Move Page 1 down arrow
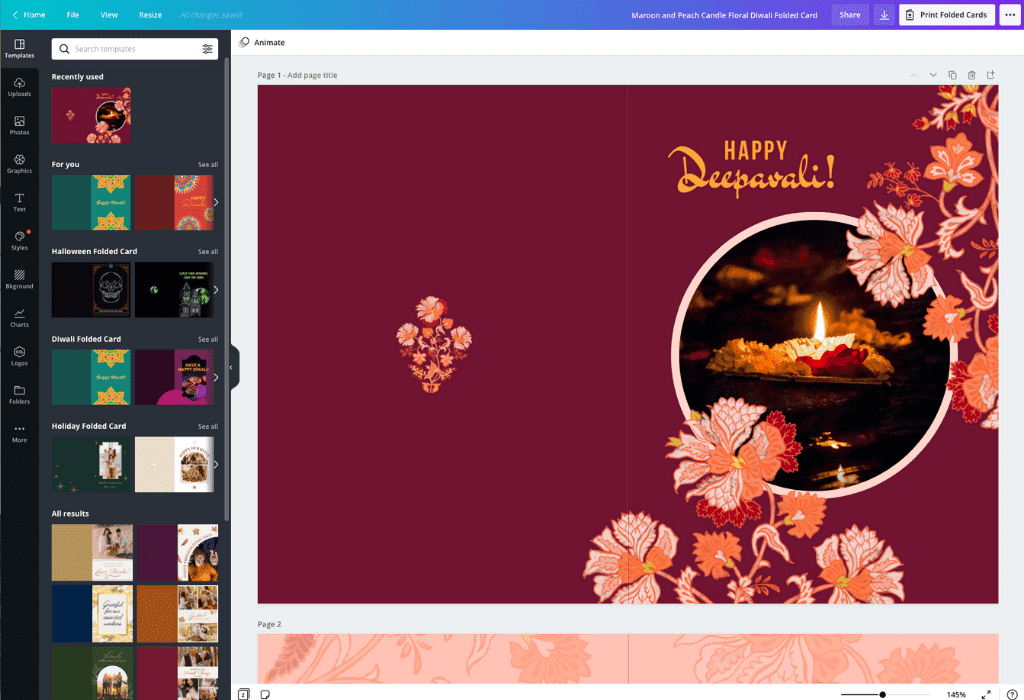1024x700 pixels. click(933, 75)
